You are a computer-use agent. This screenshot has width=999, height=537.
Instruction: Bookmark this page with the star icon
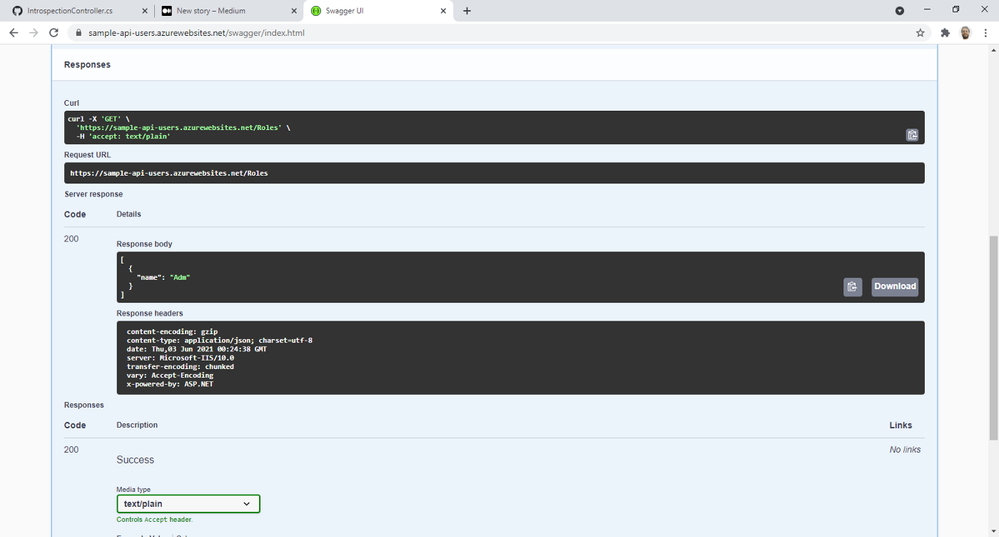coord(920,32)
